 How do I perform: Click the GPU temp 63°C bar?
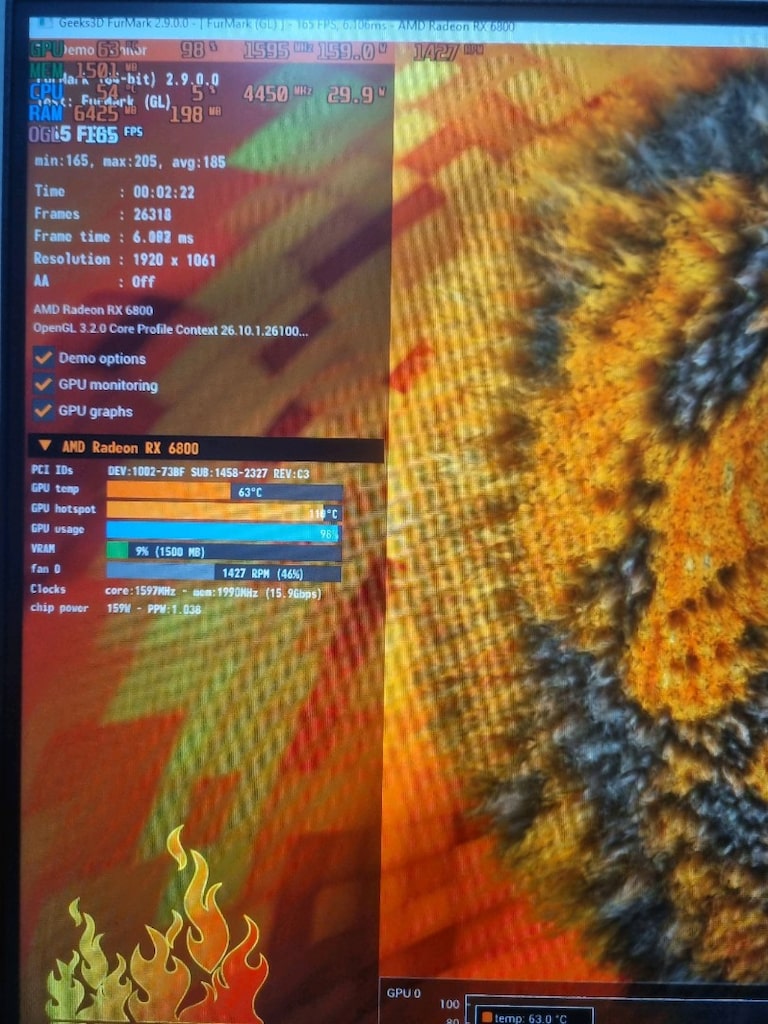pos(224,492)
